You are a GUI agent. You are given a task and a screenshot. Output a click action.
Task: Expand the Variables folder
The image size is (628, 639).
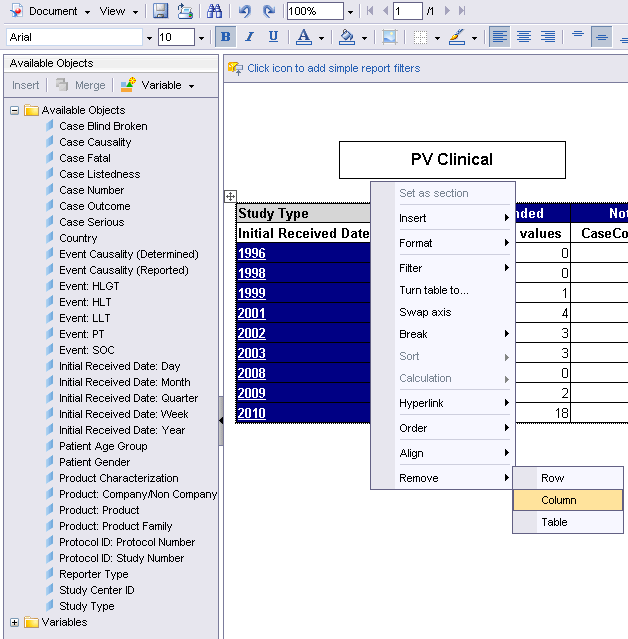point(15,622)
